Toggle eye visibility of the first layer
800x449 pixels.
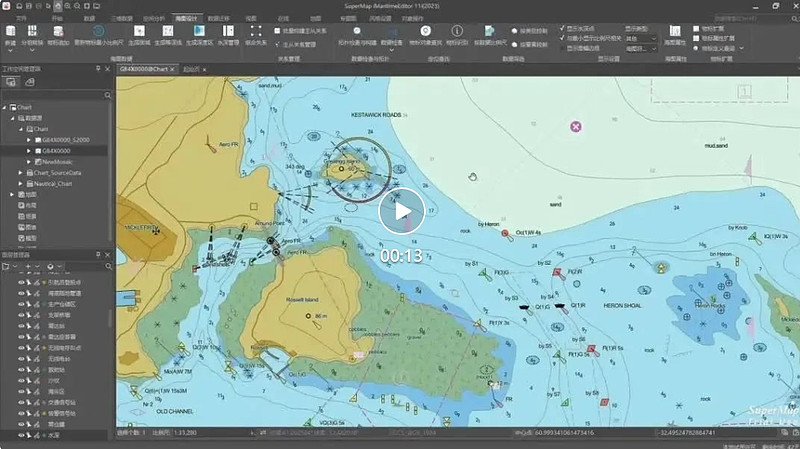click(x=22, y=283)
